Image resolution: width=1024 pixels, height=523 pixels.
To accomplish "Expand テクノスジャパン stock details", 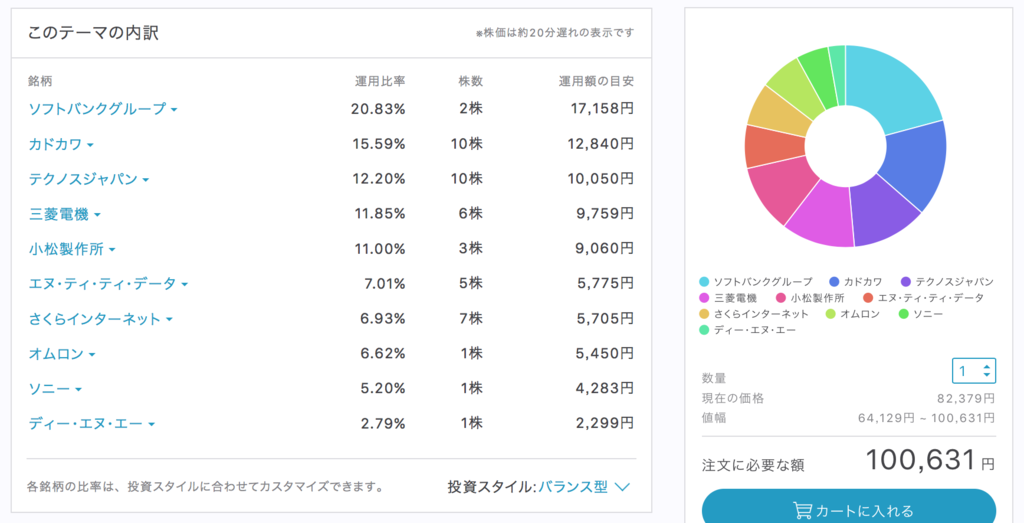I will coord(89,179).
